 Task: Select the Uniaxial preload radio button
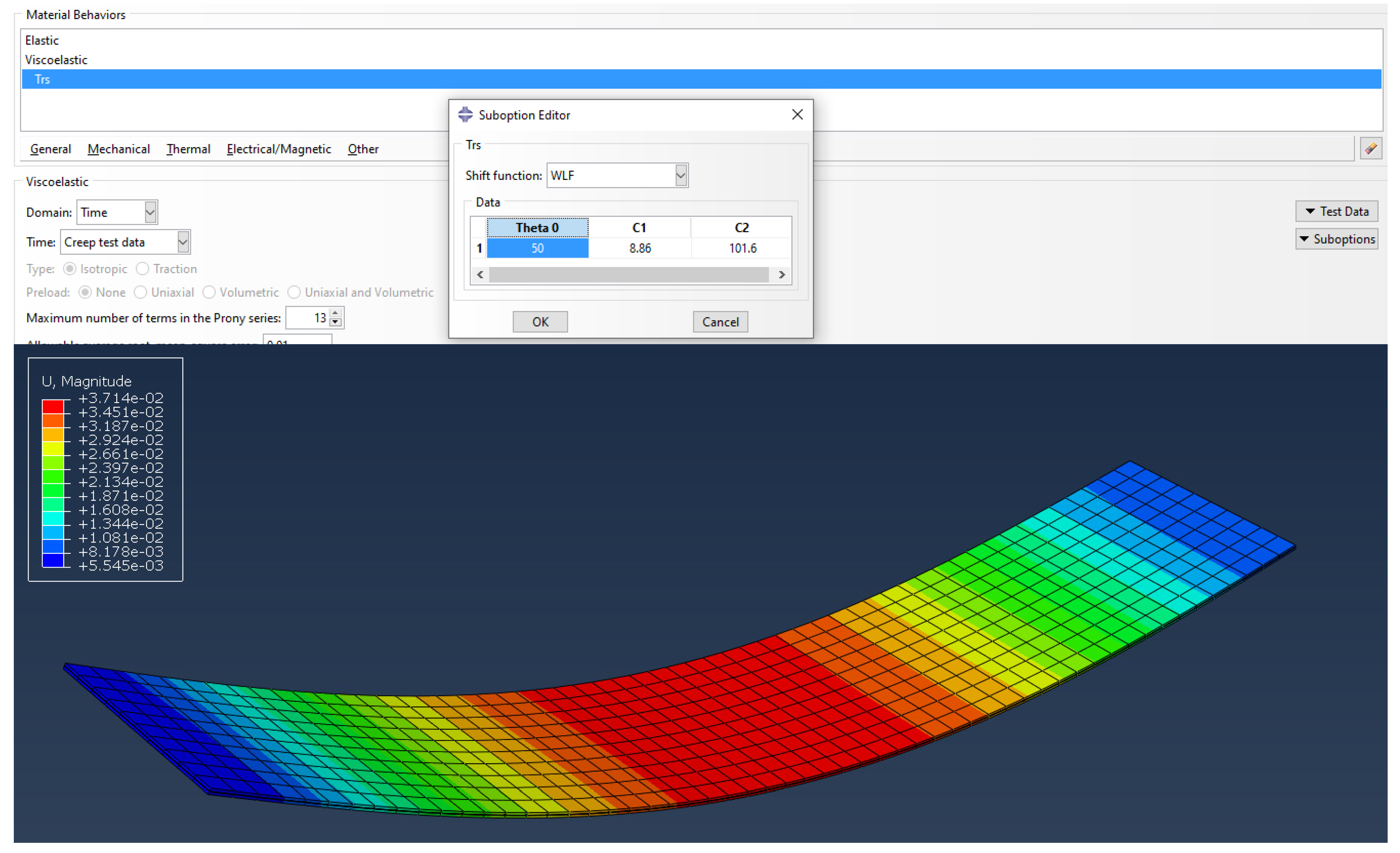pyautogui.click(x=140, y=293)
